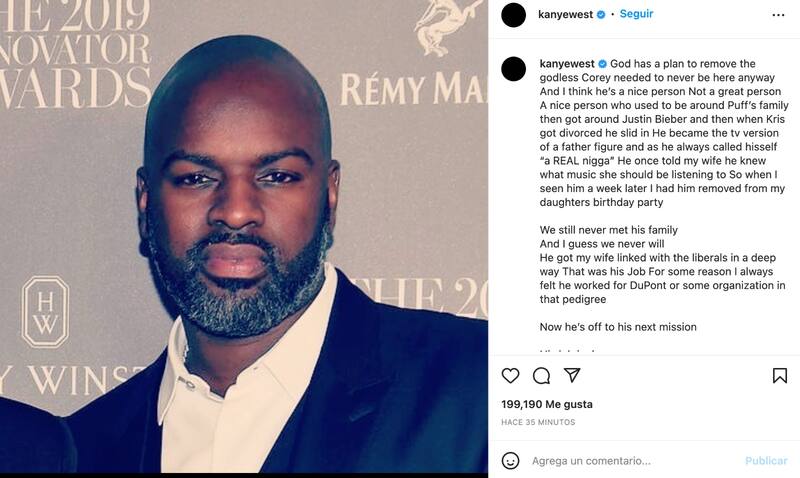Open the three-dots more options menu

click(x=778, y=15)
